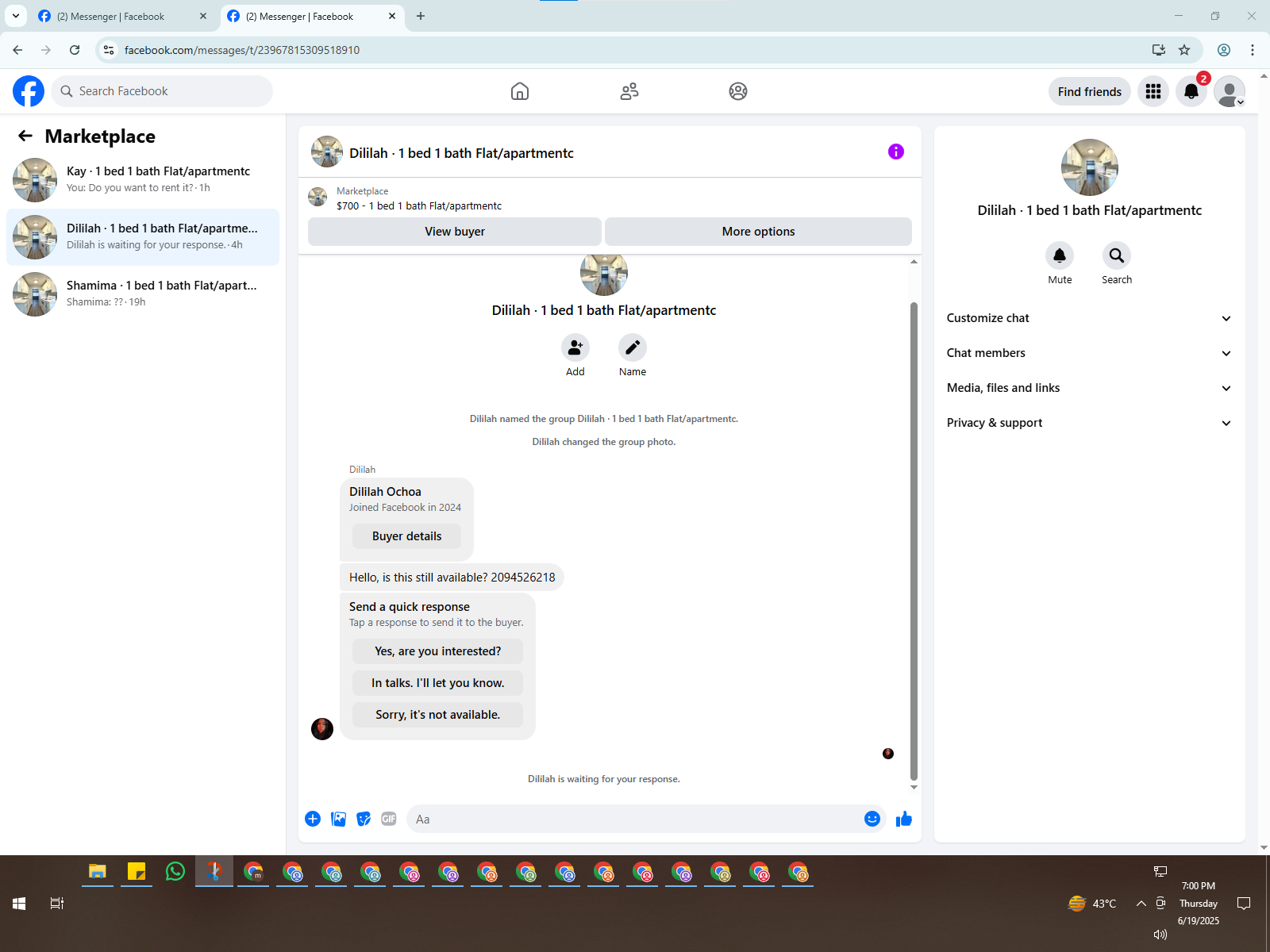Screen dimensions: 1270x952
Task: Send a thumbs-up like
Action: pos(904,819)
